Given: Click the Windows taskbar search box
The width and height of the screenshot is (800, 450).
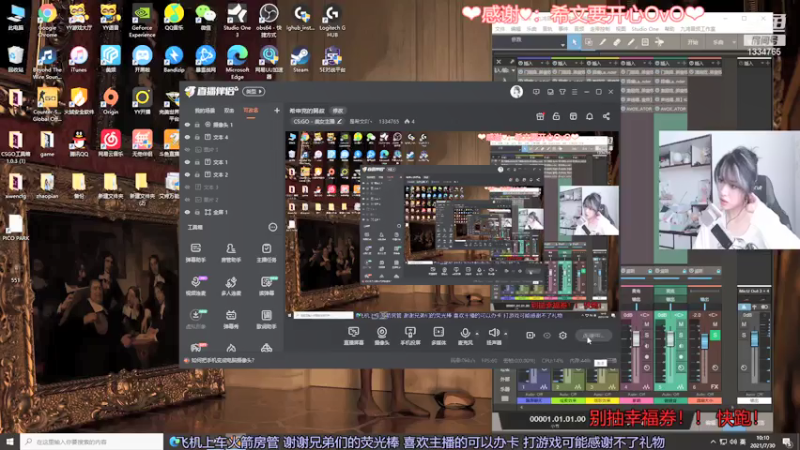Looking at the screenshot, I should 92,442.
